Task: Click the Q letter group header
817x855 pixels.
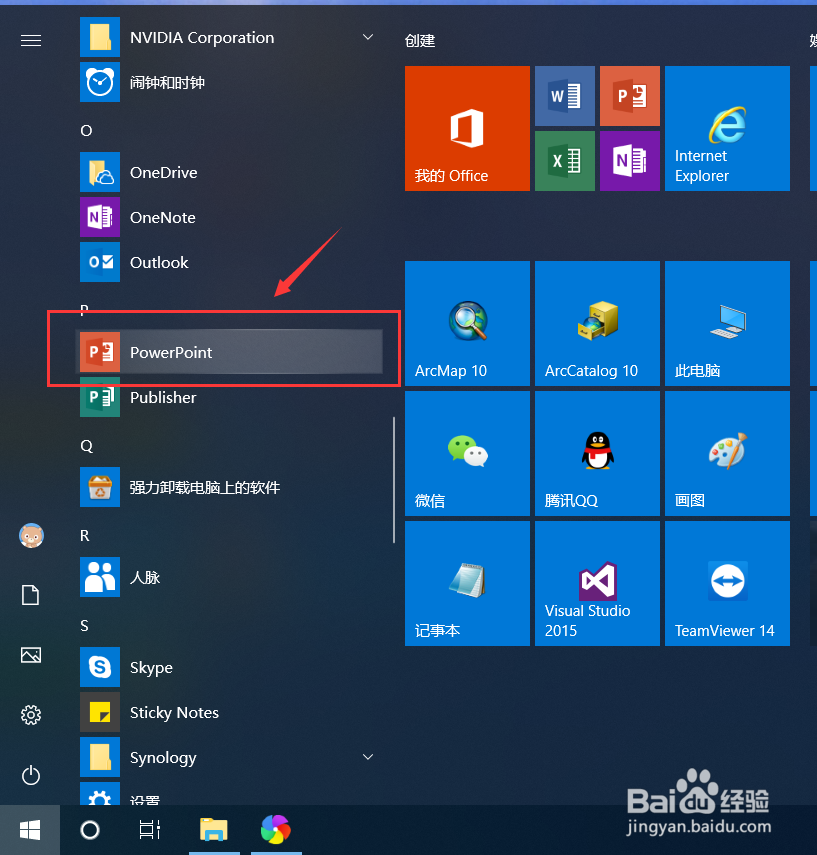Action: click(86, 445)
